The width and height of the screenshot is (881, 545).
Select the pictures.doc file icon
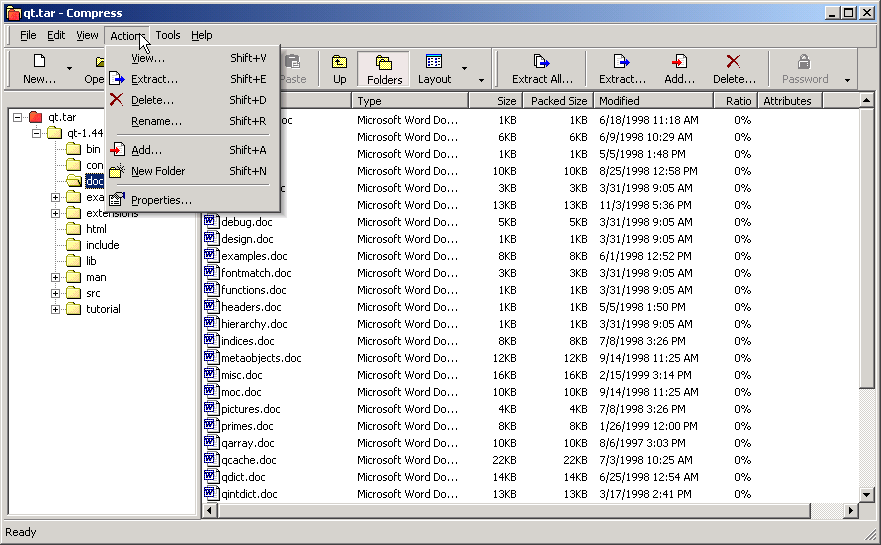211,408
